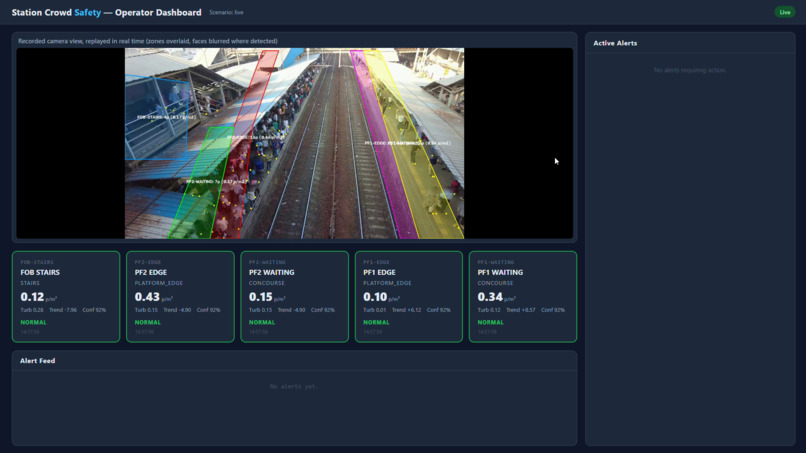Click 'Conf 92%' on the PF1 WAITING card
806x453 pixels.
[x=553, y=310]
